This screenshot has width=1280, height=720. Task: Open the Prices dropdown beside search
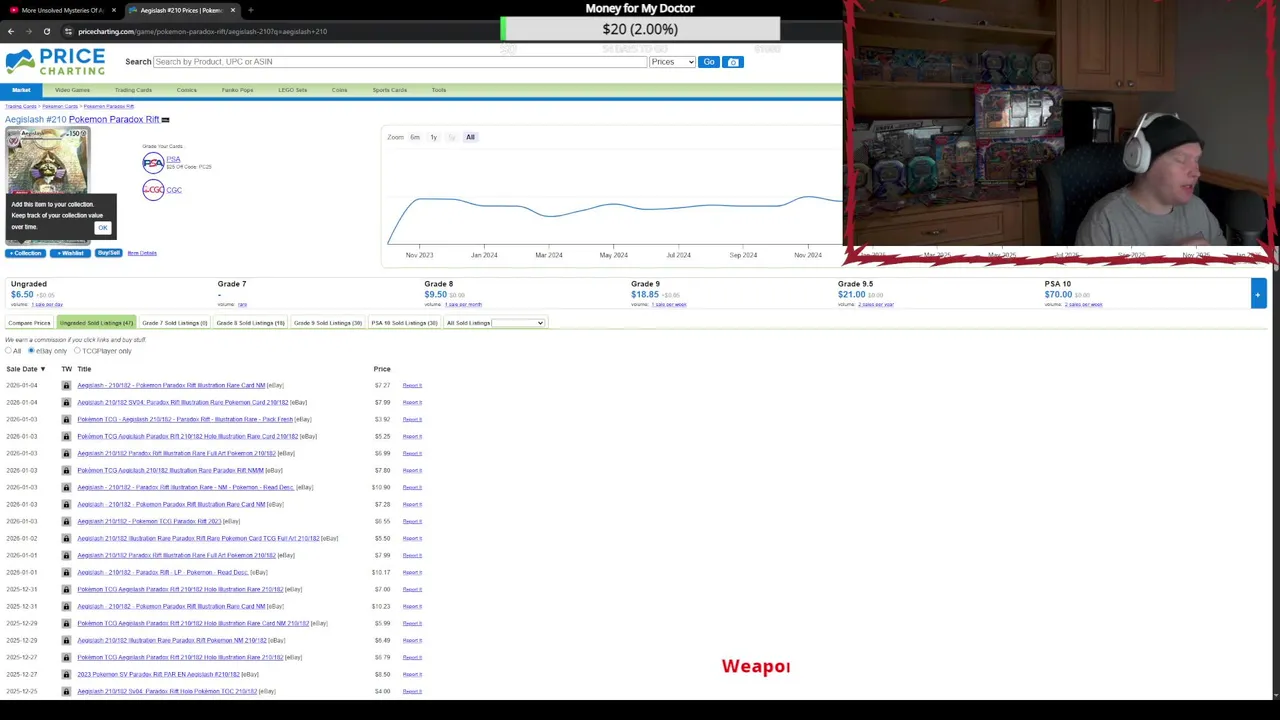coord(672,62)
